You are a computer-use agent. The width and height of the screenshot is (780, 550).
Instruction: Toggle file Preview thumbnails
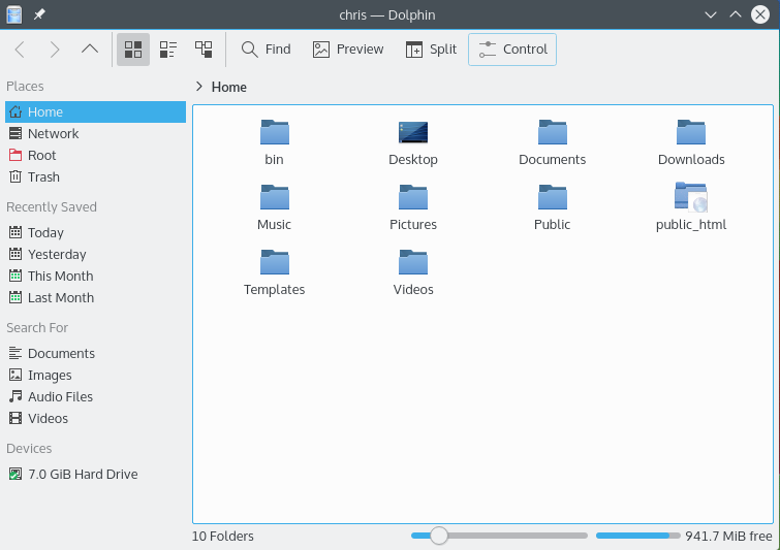click(x=348, y=49)
